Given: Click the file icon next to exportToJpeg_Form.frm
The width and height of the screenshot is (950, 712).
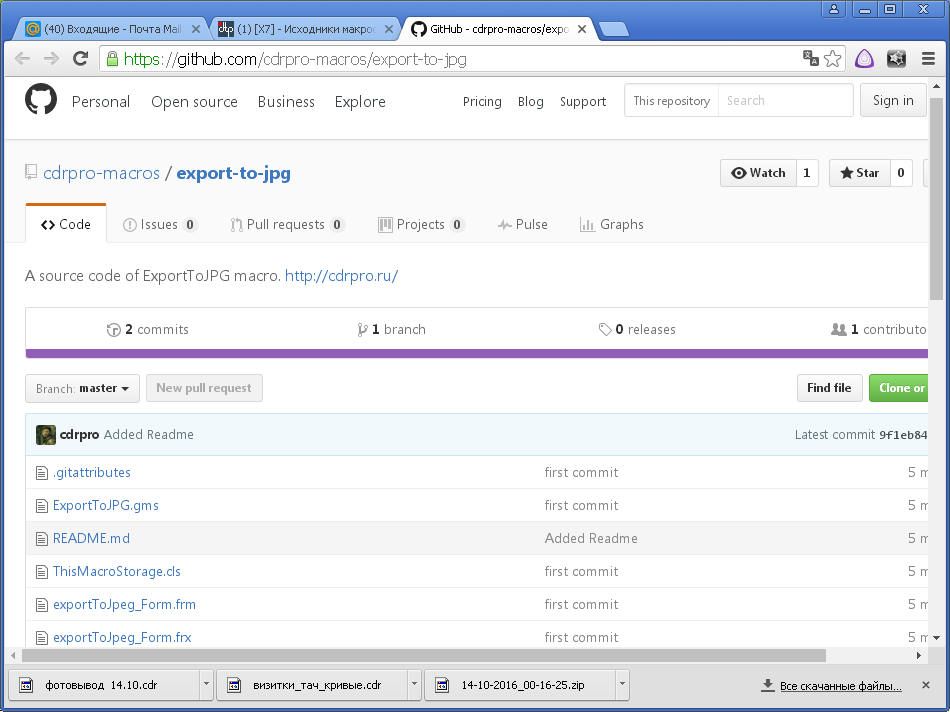Looking at the screenshot, I should pyautogui.click(x=42, y=605).
